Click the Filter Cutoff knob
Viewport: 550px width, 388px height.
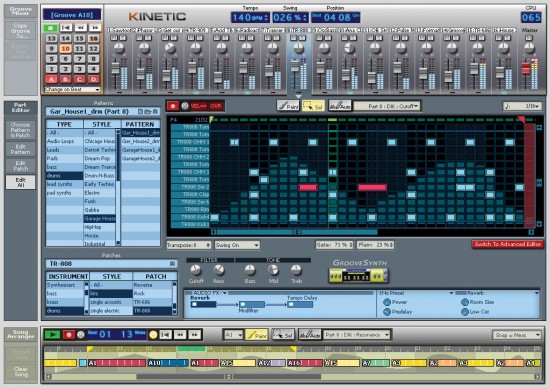[x=195, y=270]
